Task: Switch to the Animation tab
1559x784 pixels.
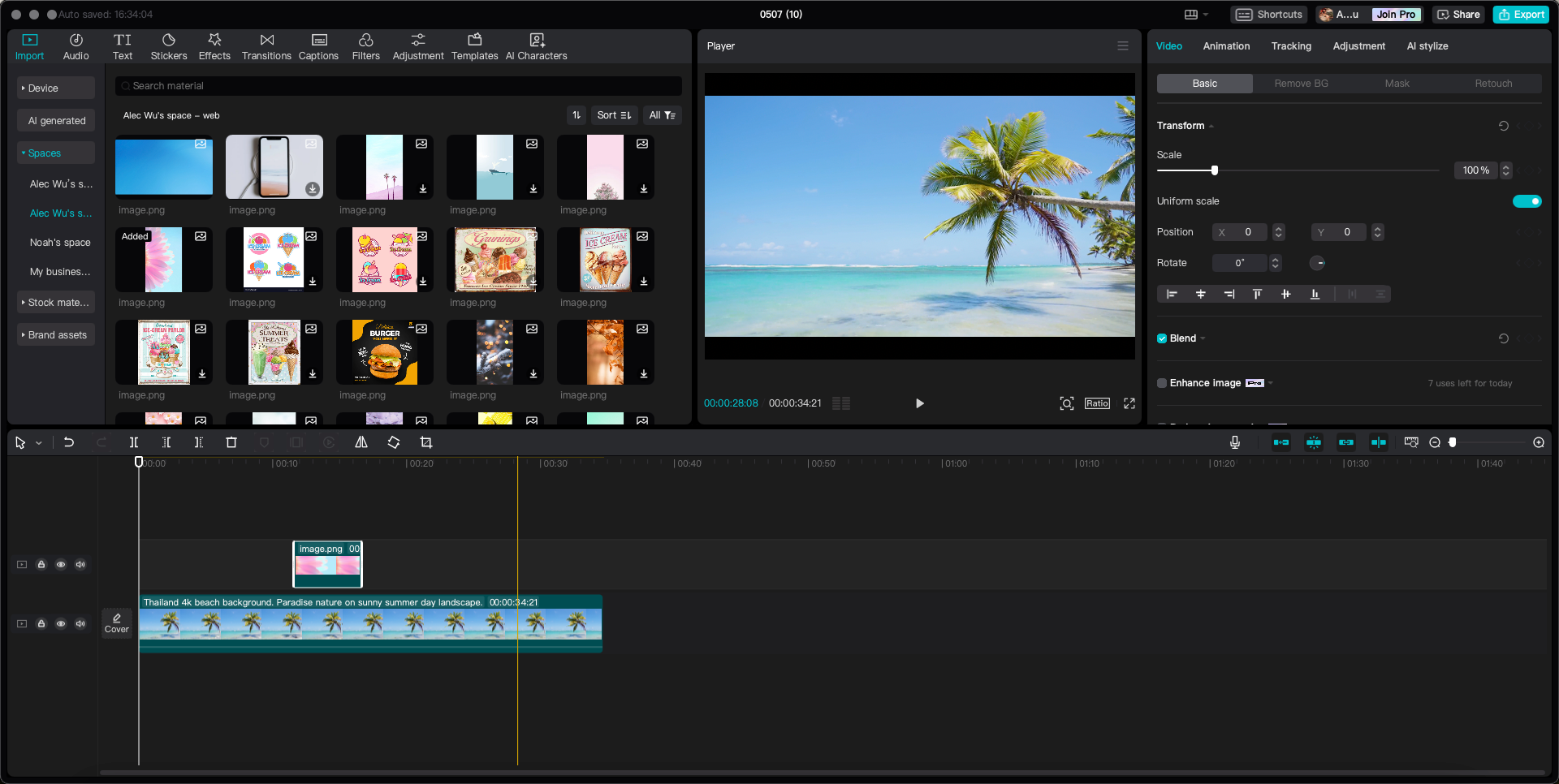Action: (x=1226, y=46)
